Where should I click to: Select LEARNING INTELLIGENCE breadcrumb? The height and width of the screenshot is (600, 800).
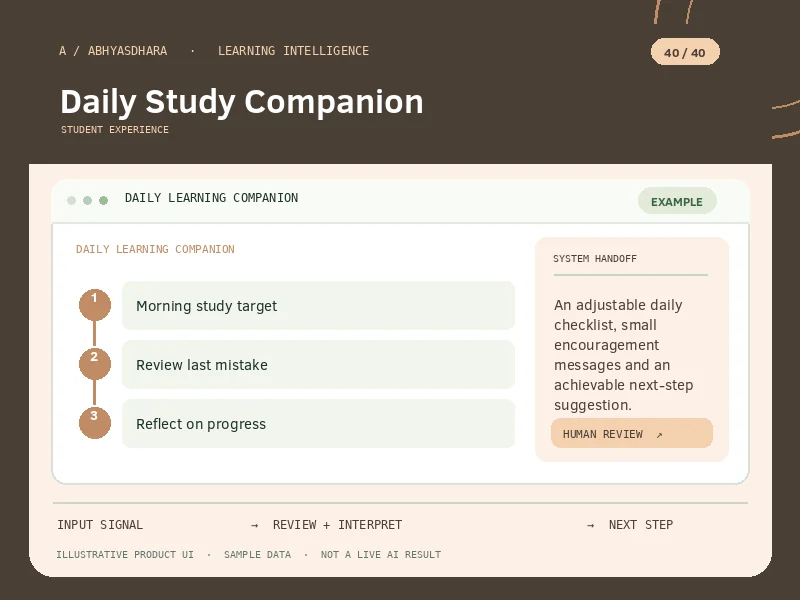(x=293, y=51)
